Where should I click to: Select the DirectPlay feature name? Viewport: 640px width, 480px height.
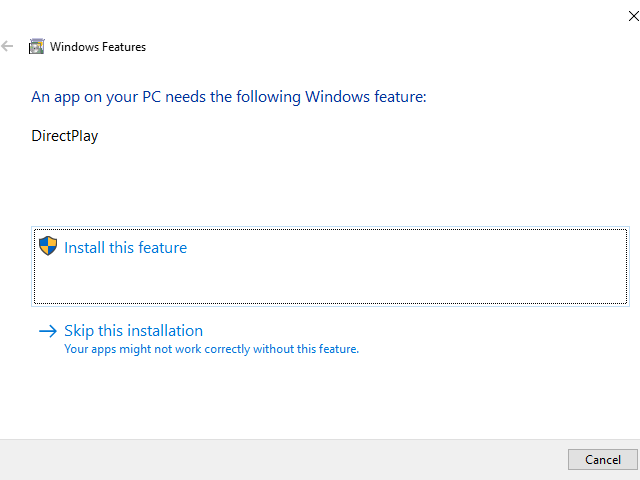65,136
